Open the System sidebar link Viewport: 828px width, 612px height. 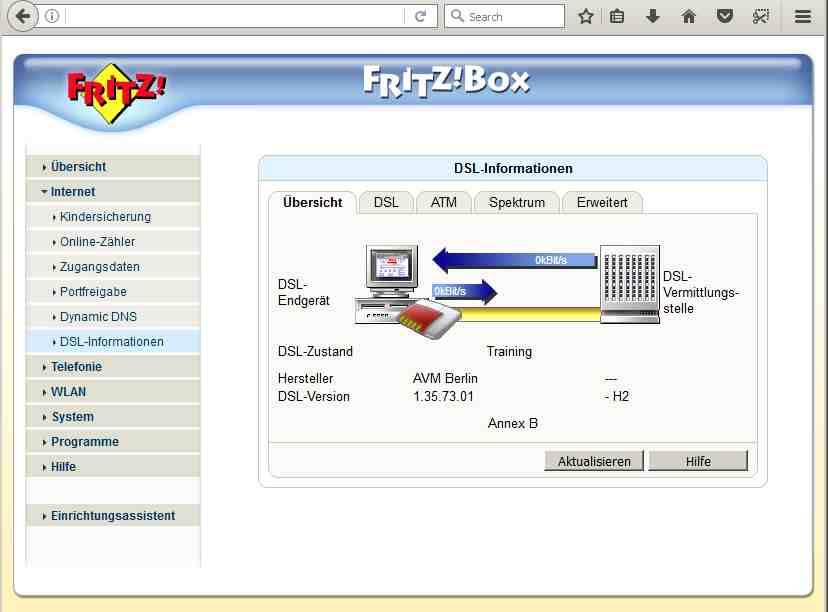click(72, 417)
